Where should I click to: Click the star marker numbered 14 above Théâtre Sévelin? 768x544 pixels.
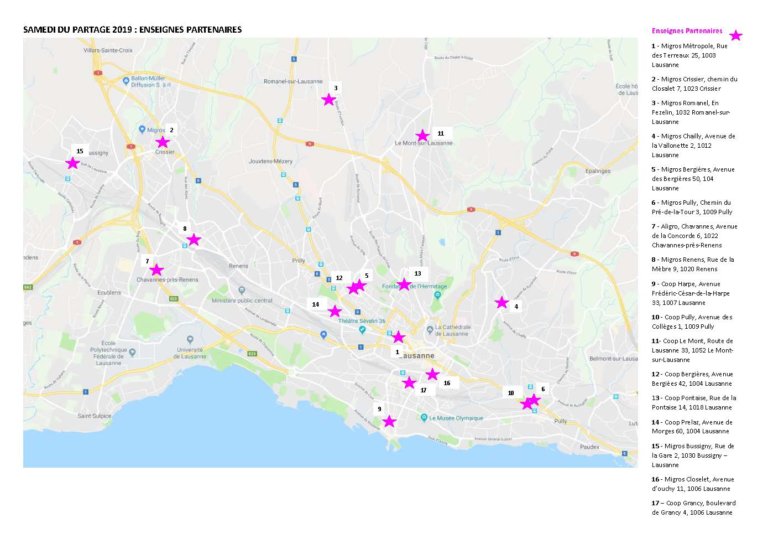click(x=335, y=311)
